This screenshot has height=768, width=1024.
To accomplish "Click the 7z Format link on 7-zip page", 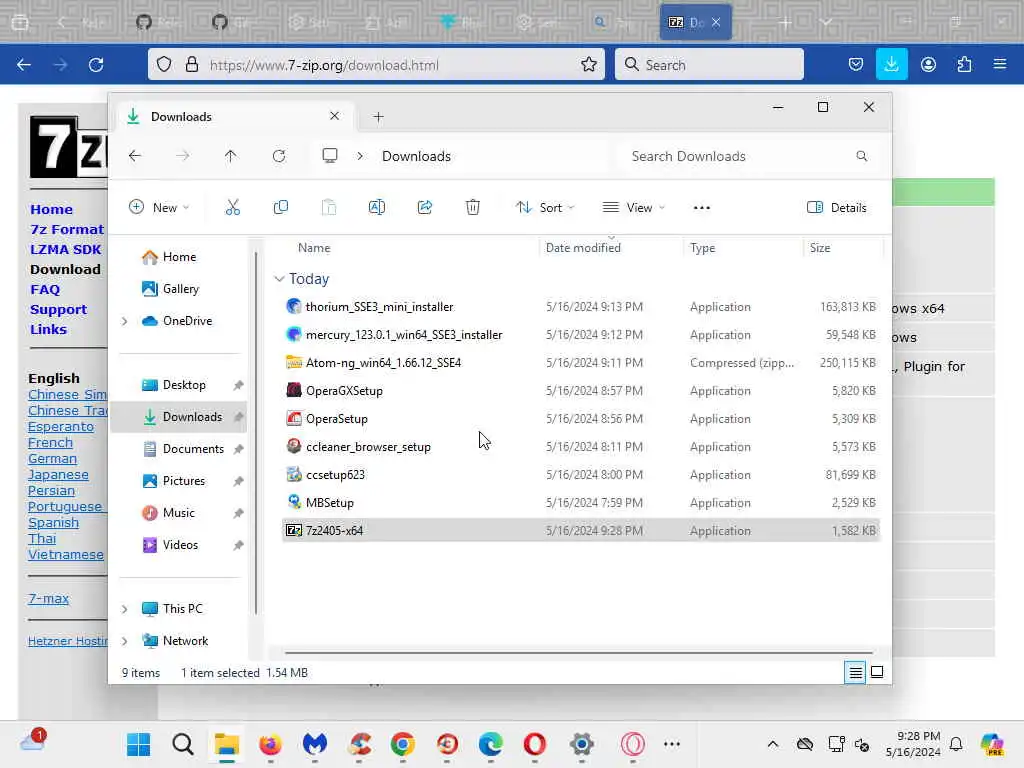I will (67, 229).
